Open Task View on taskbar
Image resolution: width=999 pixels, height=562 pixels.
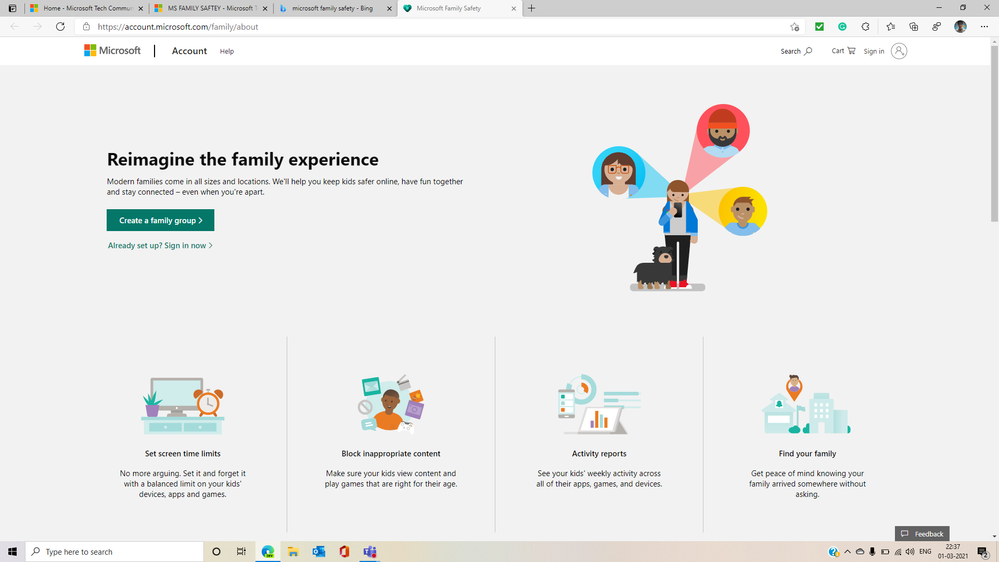point(241,552)
